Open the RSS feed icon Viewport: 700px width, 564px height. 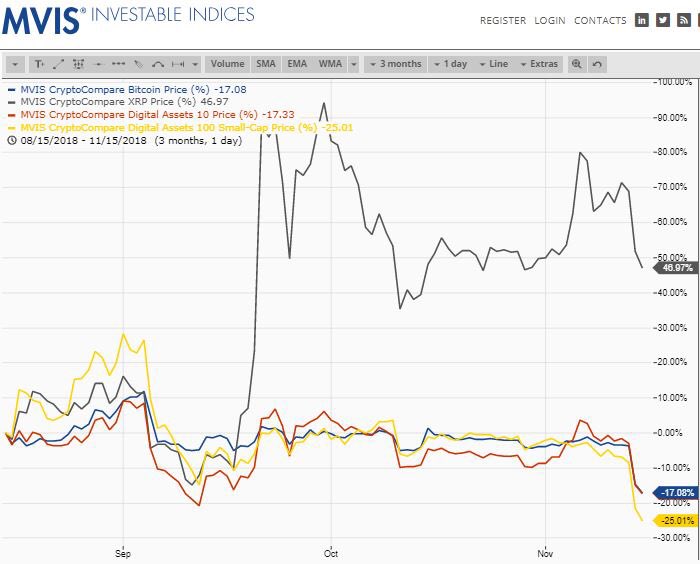pos(684,20)
